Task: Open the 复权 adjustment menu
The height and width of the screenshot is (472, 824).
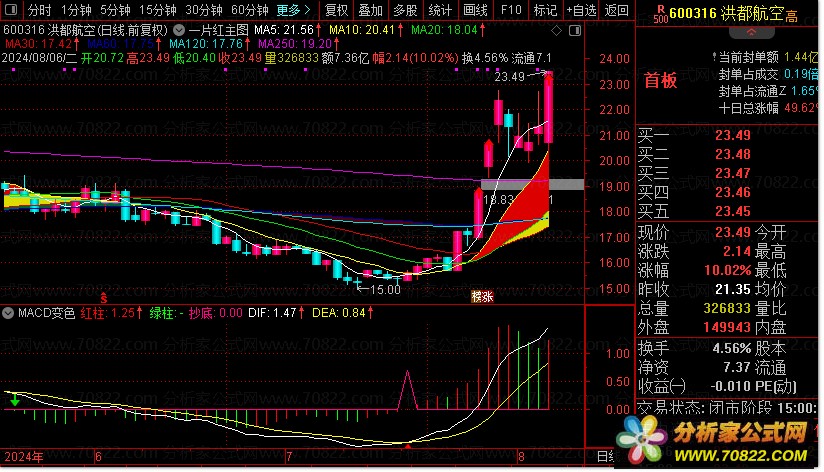Action: click(336, 10)
